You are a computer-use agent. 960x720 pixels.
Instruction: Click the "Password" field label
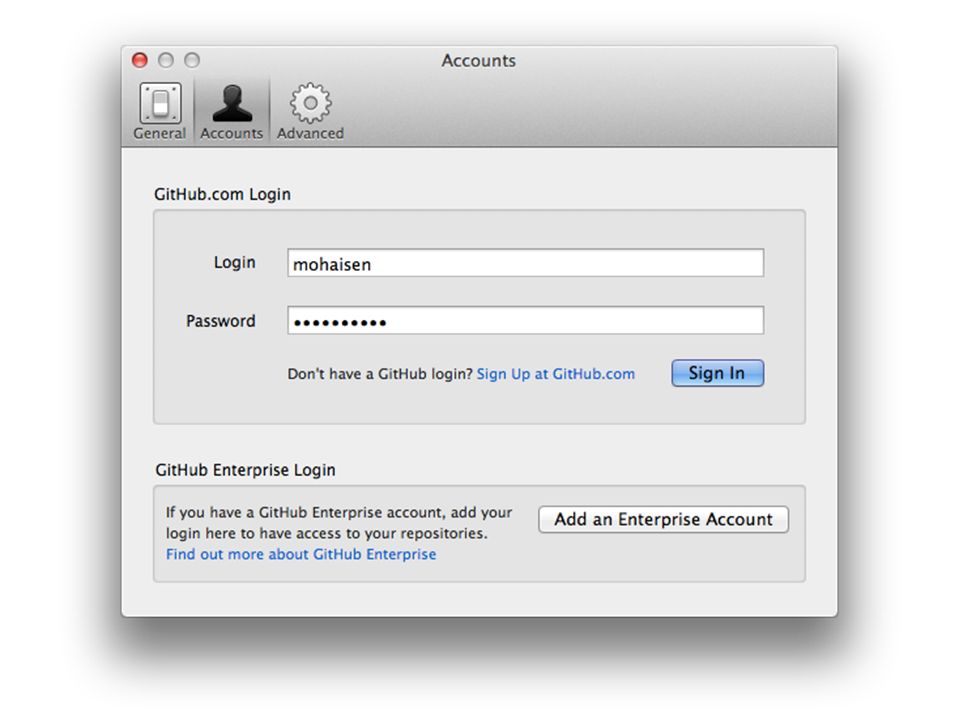pyautogui.click(x=221, y=321)
